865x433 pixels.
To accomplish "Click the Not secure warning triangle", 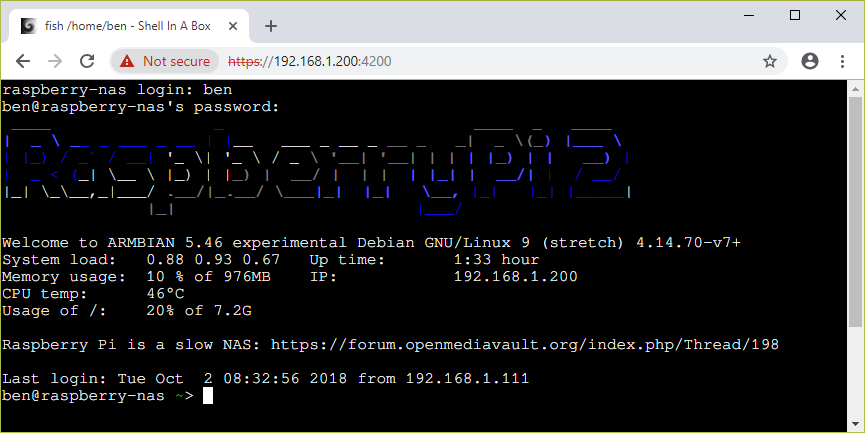I will pyautogui.click(x=127, y=61).
